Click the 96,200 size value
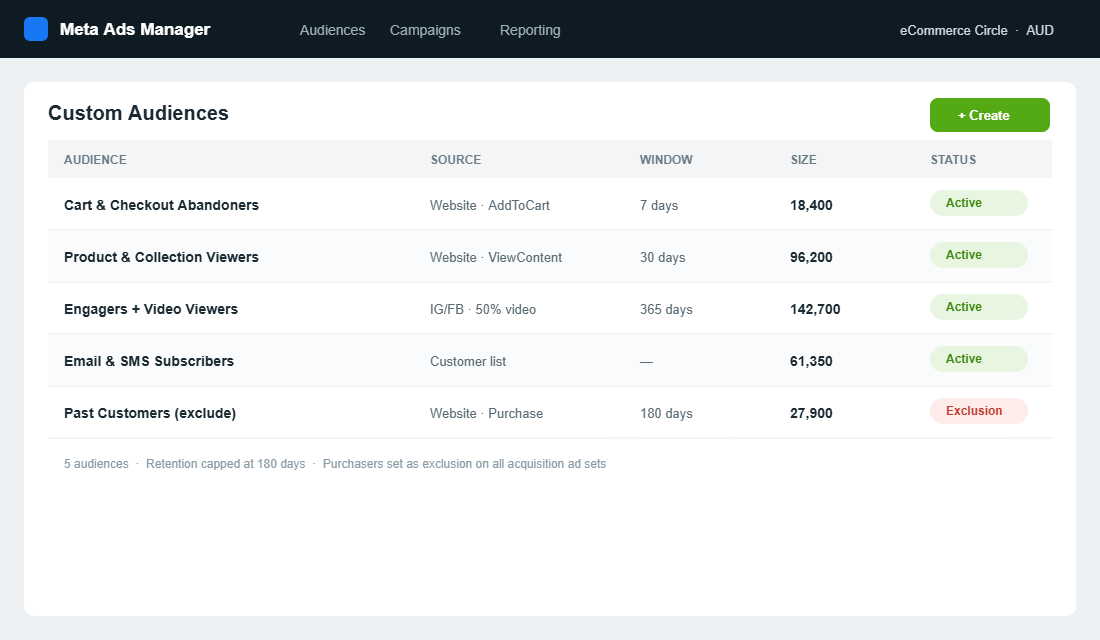1100x640 pixels. (x=811, y=257)
